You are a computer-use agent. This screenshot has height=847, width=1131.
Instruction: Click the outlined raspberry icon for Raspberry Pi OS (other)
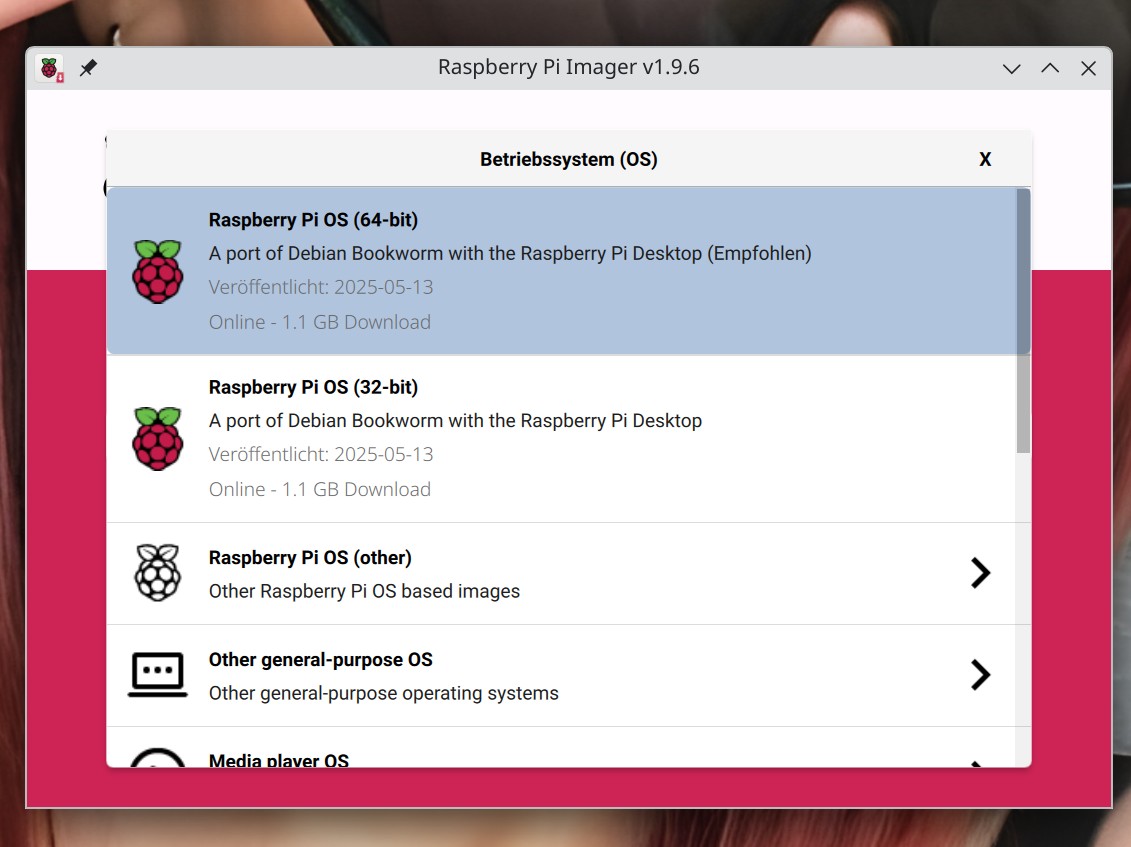(158, 573)
